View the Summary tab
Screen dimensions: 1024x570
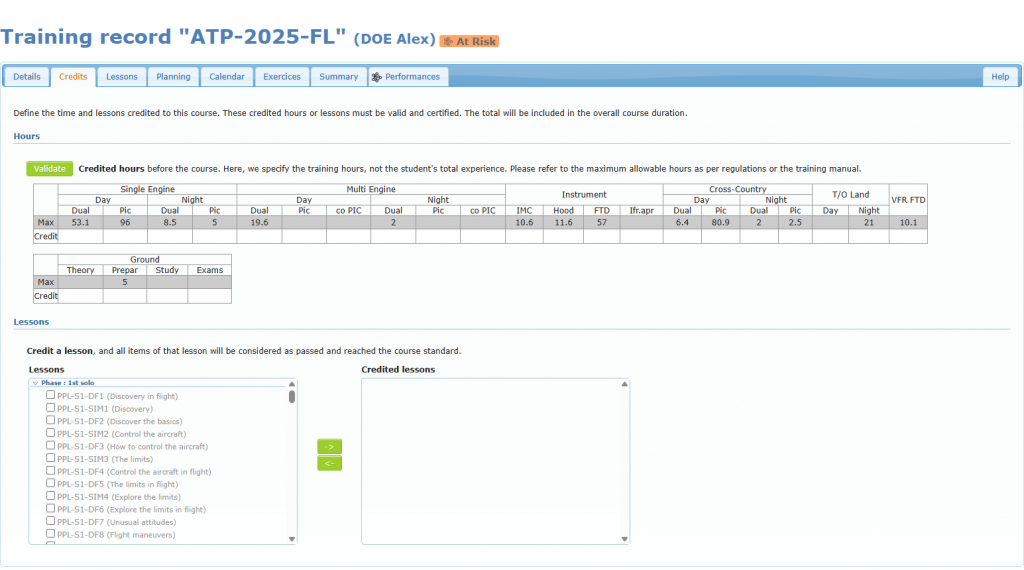(338, 76)
